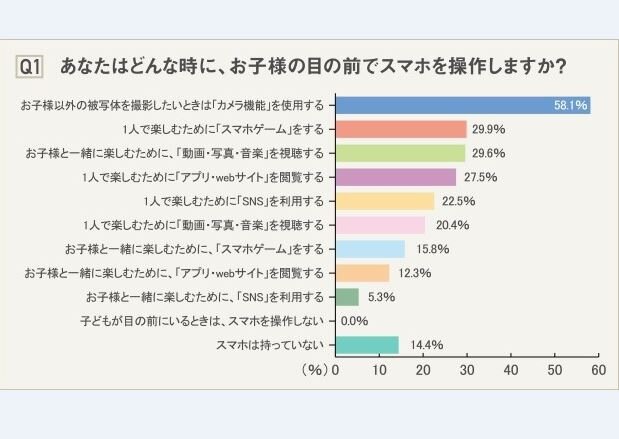Select the small green 5.3% bar
The width and height of the screenshot is (619, 439).
pos(347,297)
